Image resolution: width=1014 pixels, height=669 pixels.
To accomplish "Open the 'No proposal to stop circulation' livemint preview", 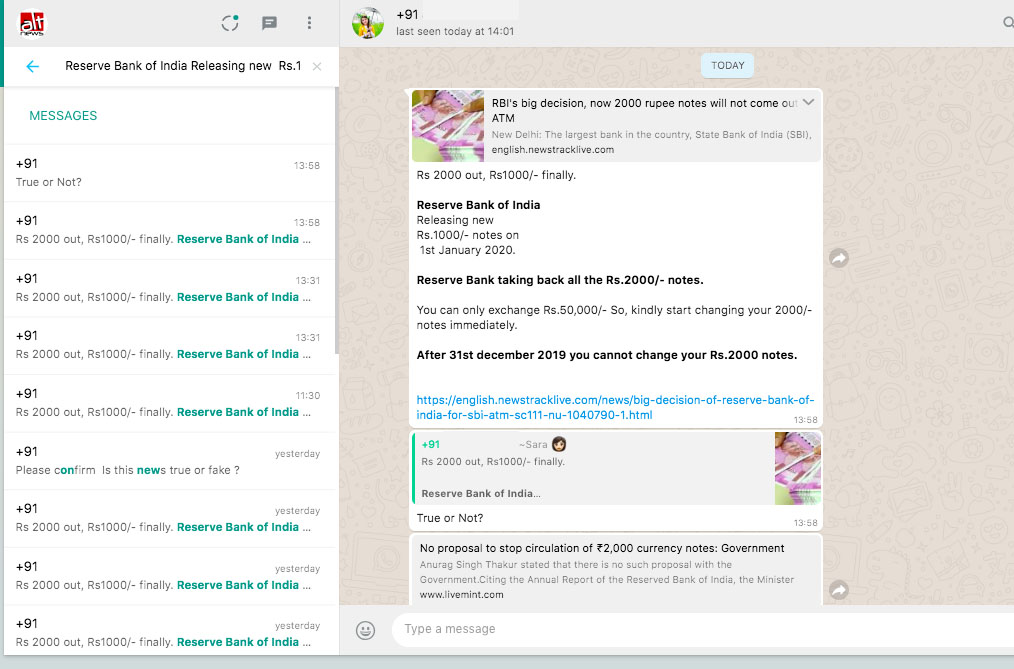I will pos(616,570).
